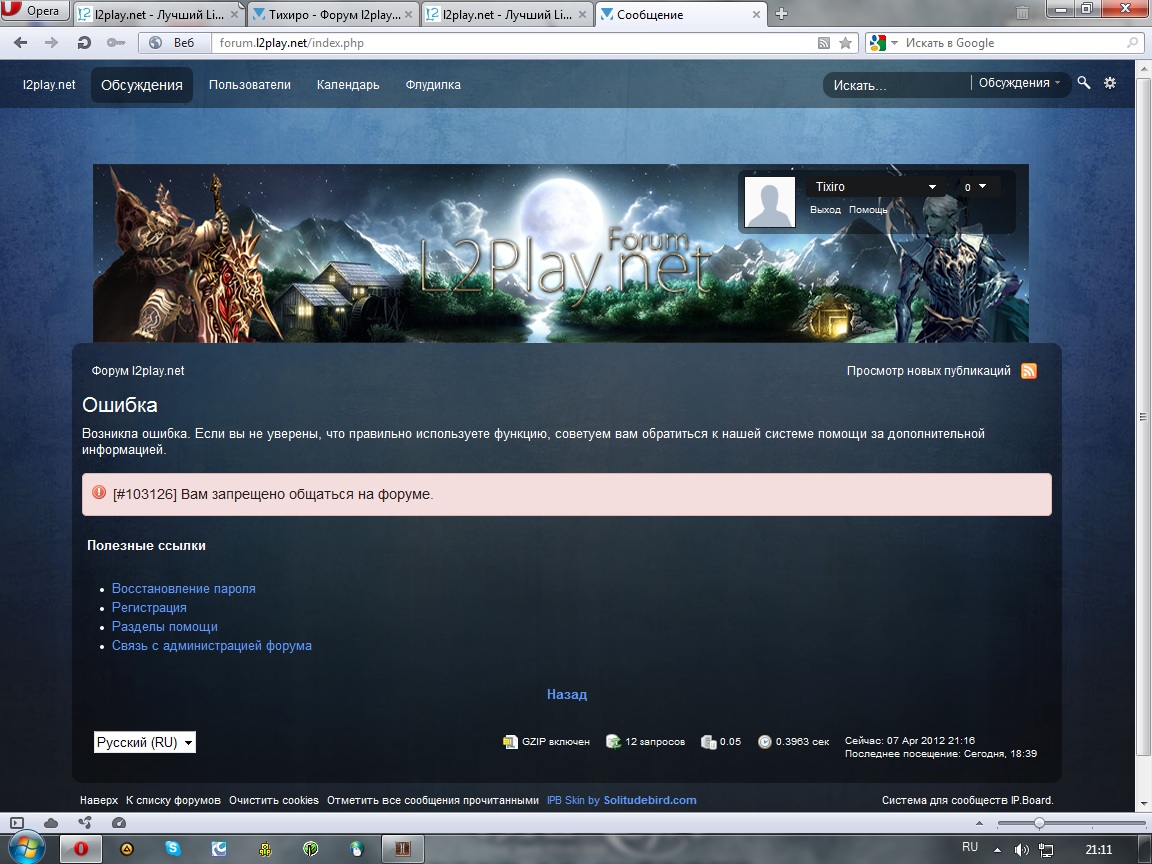Click the forum search magnifier icon
This screenshot has width=1152, height=864.
pos(1084,83)
